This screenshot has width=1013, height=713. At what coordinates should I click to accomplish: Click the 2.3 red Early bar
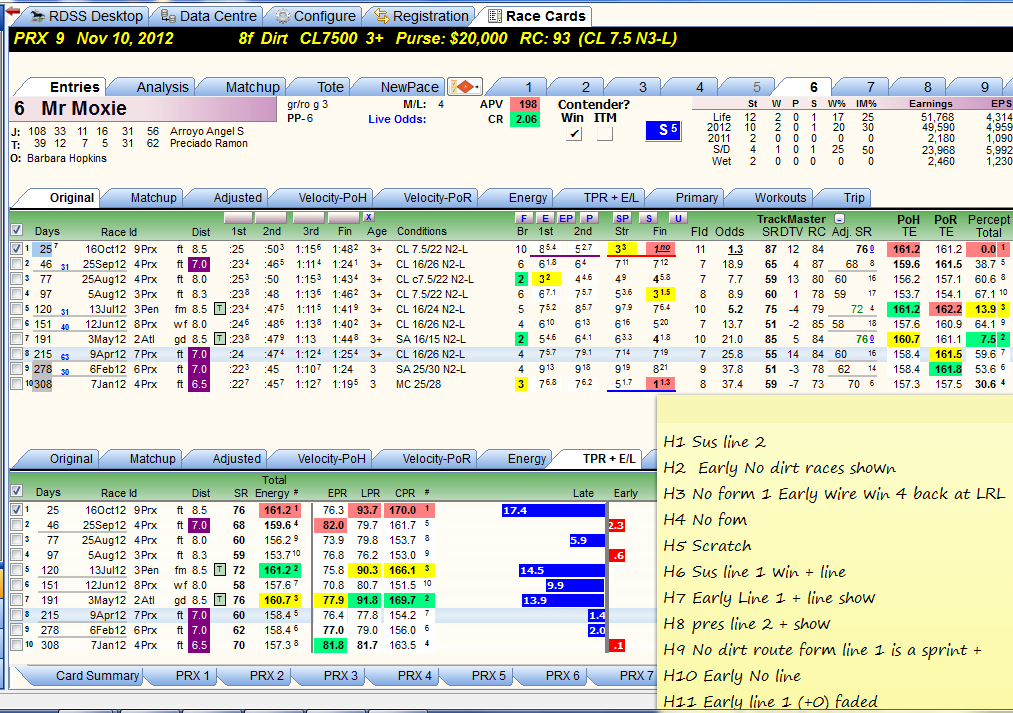coord(616,525)
